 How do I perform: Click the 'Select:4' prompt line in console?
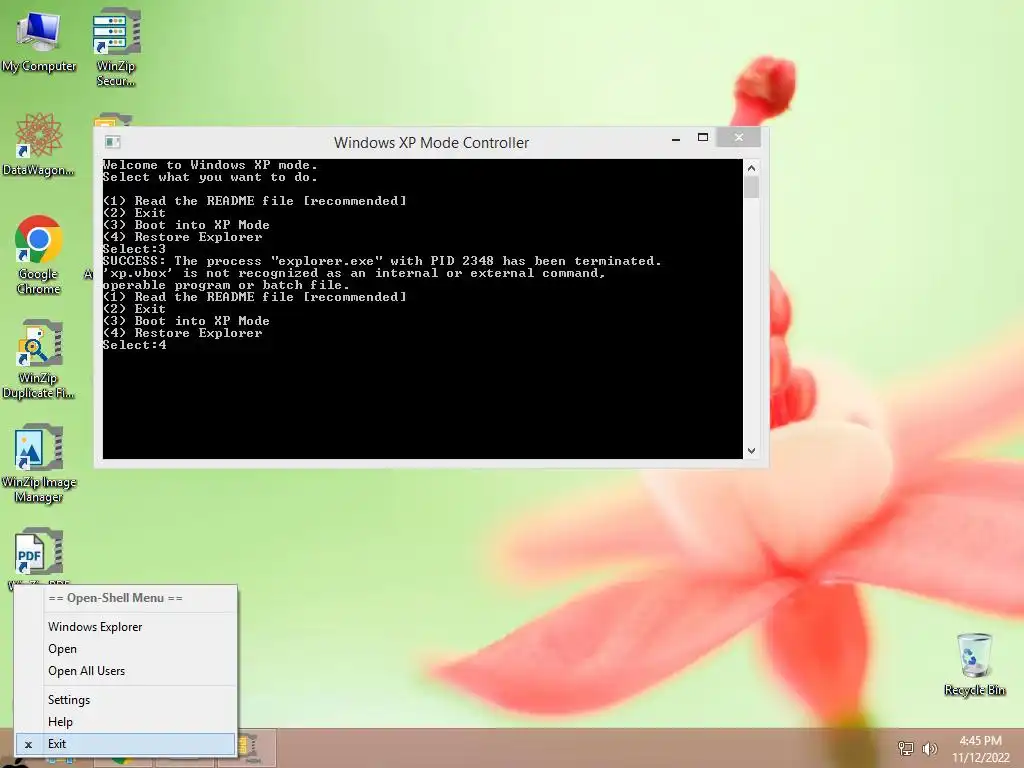(135, 345)
